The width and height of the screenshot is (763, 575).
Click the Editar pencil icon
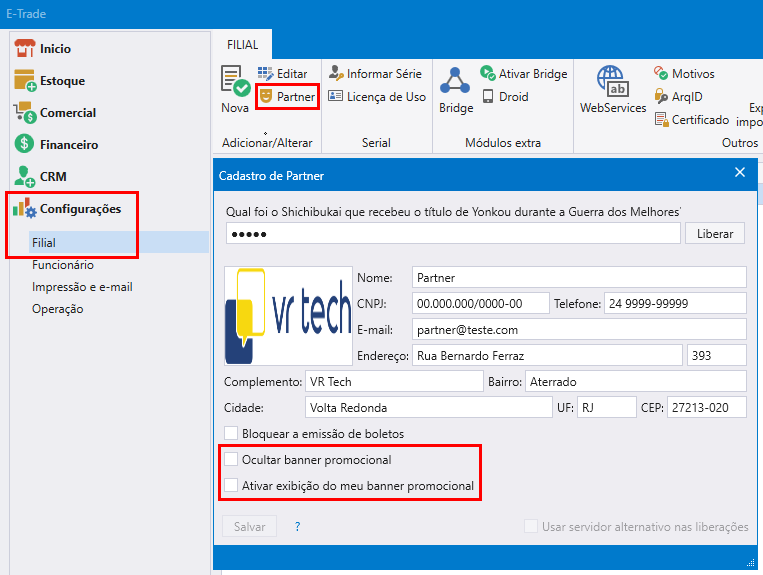[x=266, y=74]
